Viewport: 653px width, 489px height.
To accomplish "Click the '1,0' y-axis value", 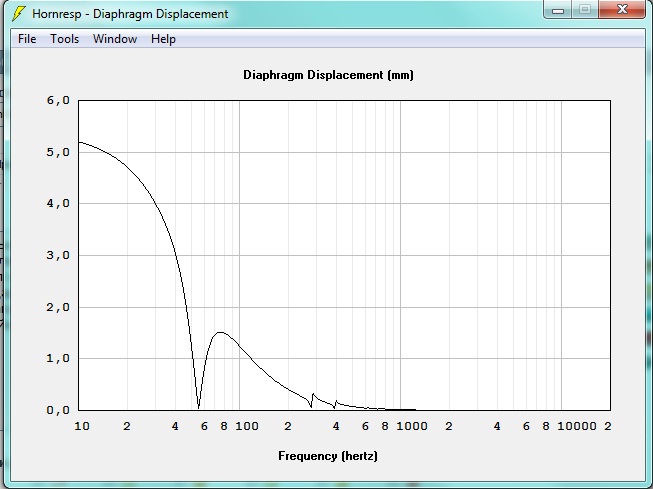I will click(58, 358).
